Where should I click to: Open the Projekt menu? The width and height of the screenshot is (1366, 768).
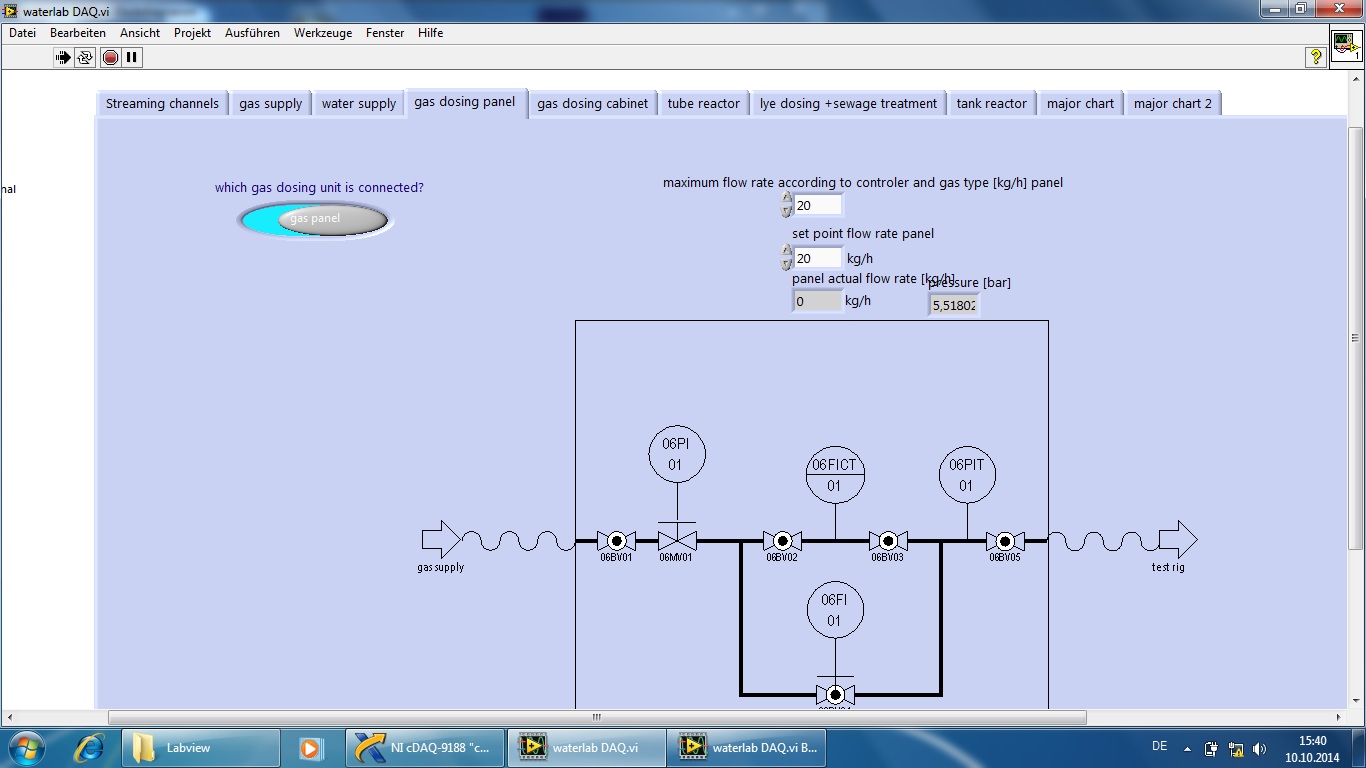[192, 33]
